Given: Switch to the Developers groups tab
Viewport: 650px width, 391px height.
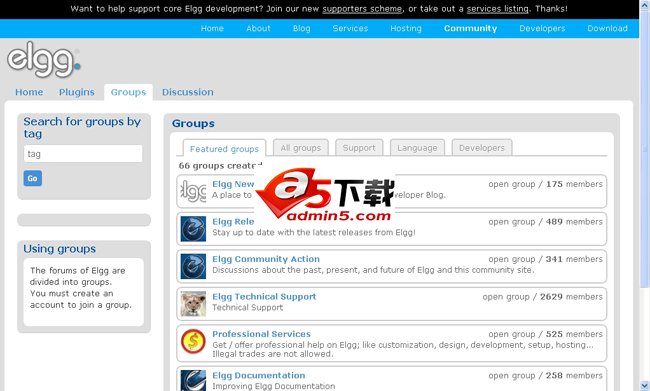Looking at the screenshot, I should coord(482,148).
